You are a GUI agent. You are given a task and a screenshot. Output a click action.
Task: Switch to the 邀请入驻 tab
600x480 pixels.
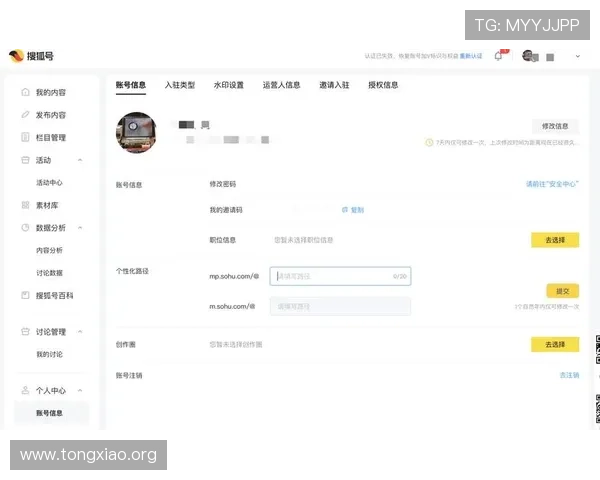334,85
